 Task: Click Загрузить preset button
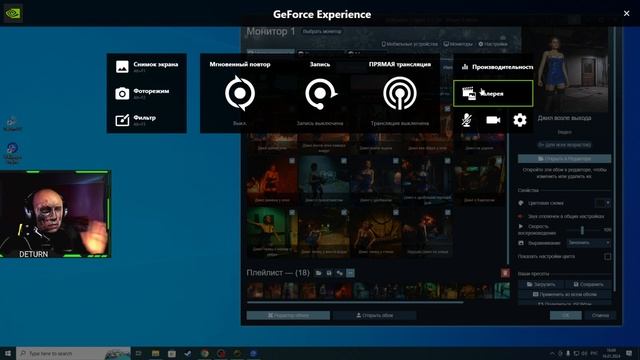tap(541, 284)
